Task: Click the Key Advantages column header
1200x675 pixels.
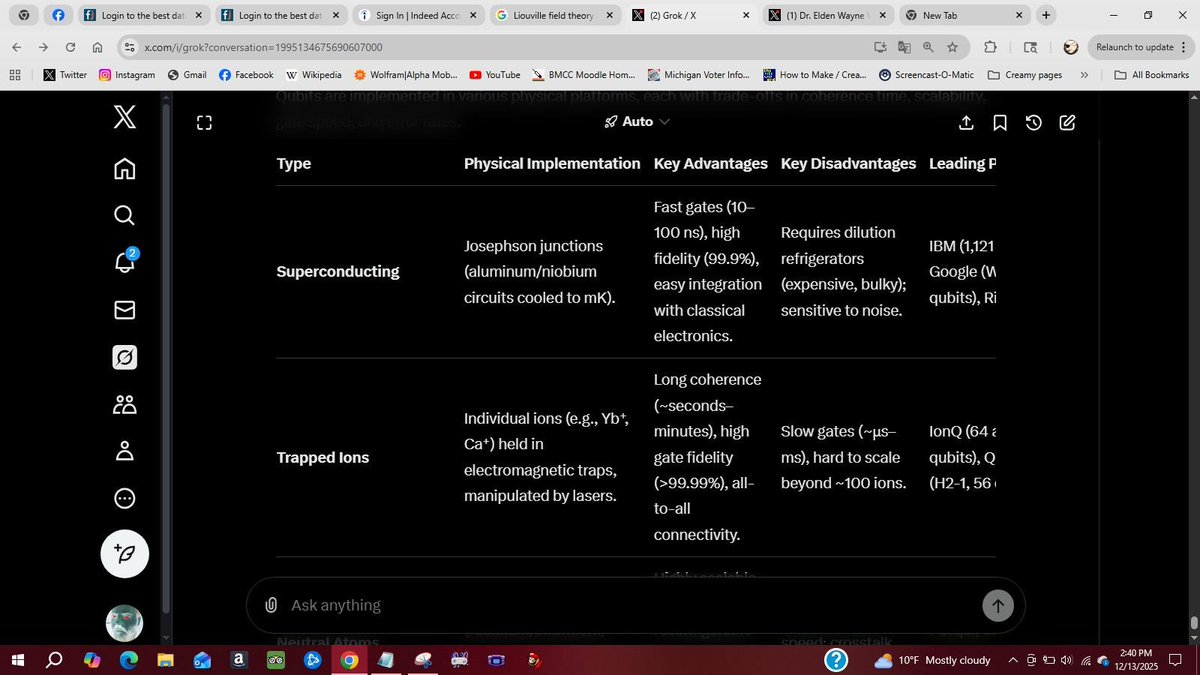Action: (x=711, y=163)
